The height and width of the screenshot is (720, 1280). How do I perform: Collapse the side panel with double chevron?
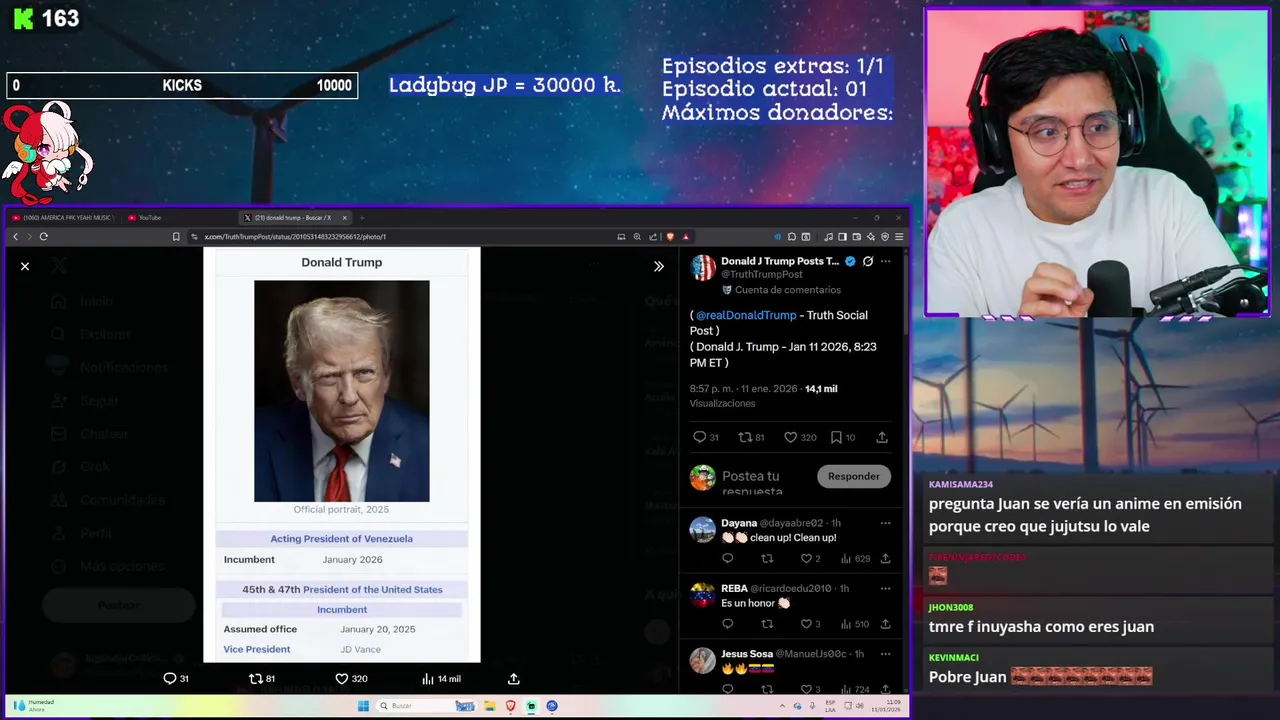tap(658, 266)
